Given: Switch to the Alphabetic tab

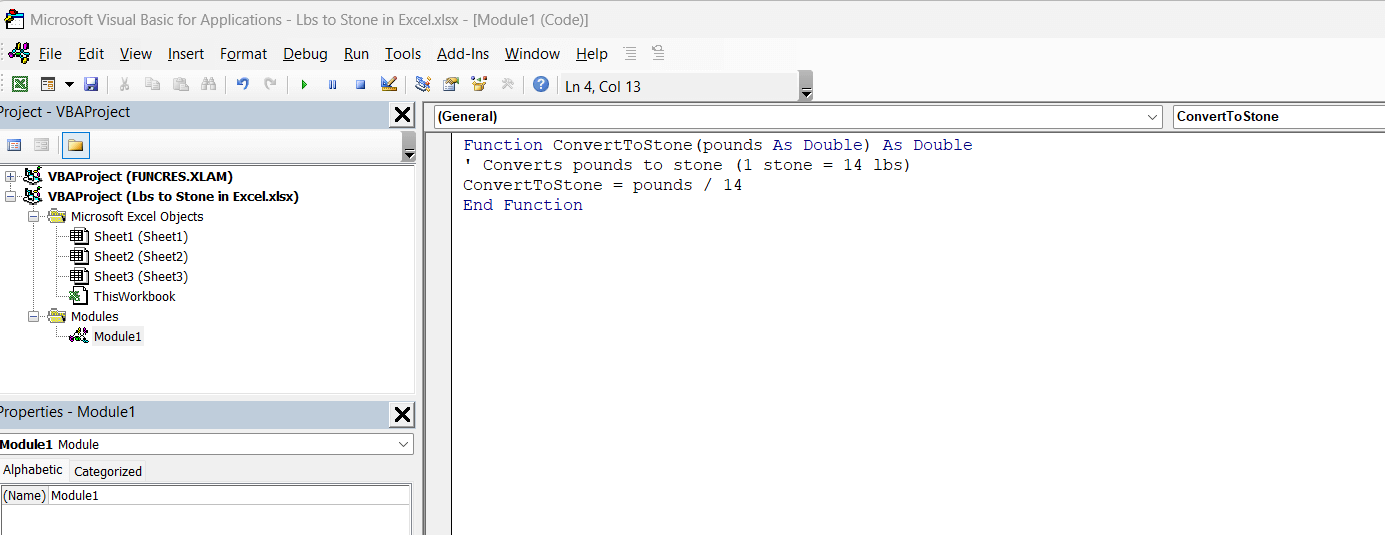Looking at the screenshot, I should tap(33, 470).
